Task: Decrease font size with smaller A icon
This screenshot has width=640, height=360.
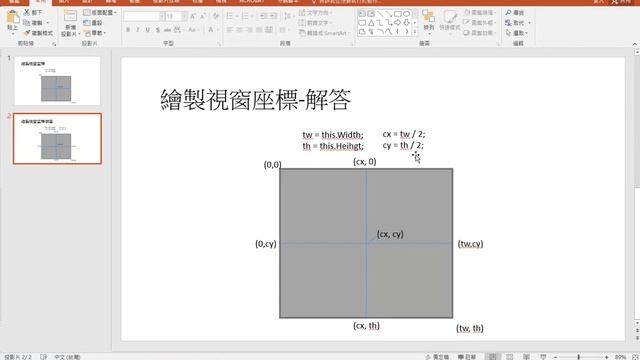Action: point(203,16)
